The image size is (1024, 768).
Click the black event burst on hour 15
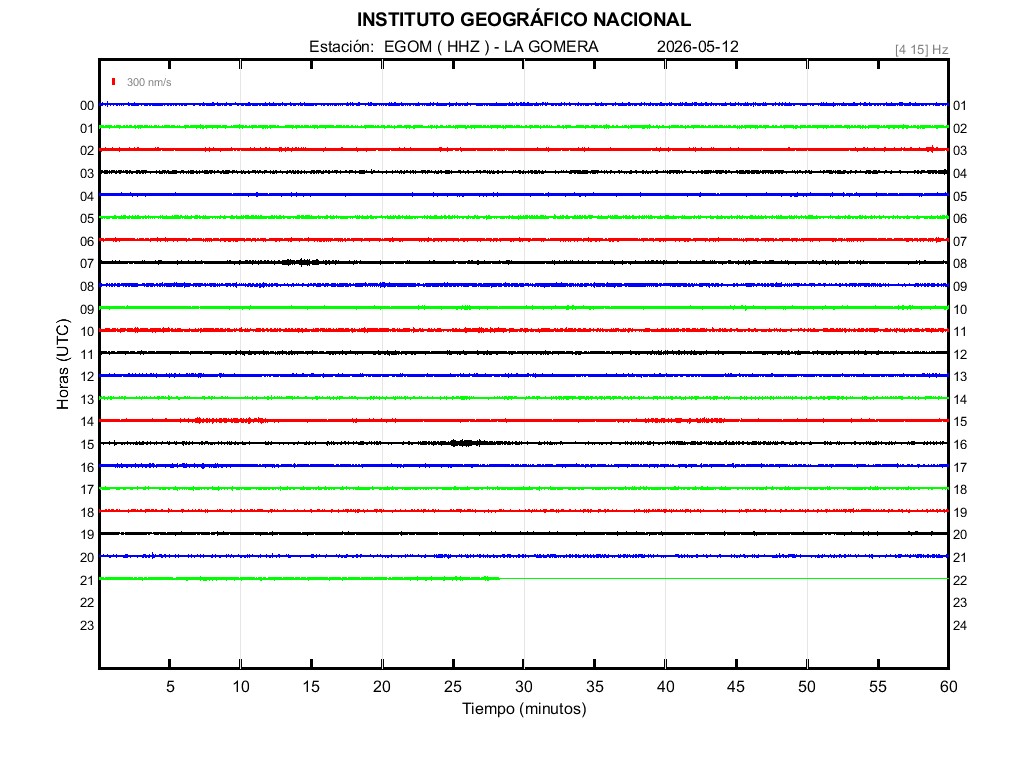pos(463,443)
